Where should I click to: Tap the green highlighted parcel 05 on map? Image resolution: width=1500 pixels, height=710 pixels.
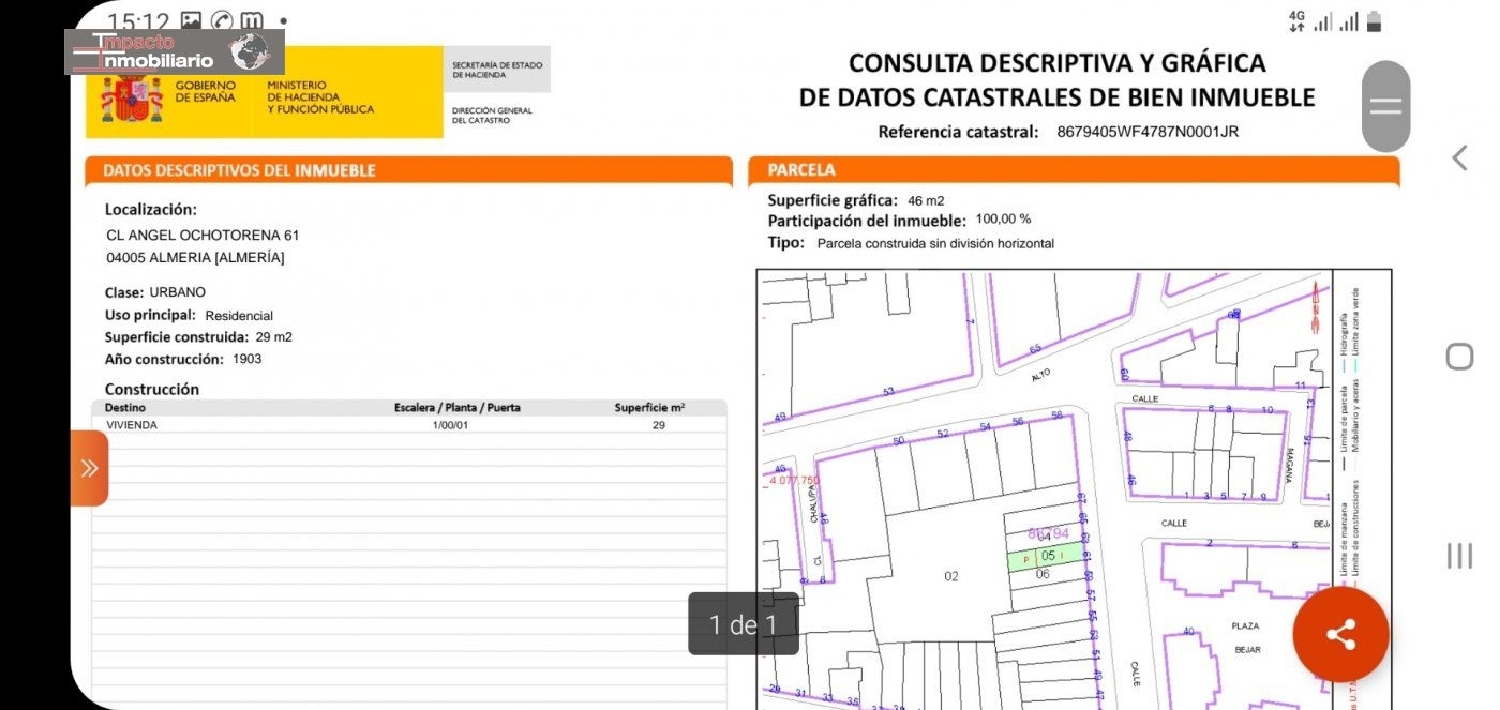tap(1044, 557)
